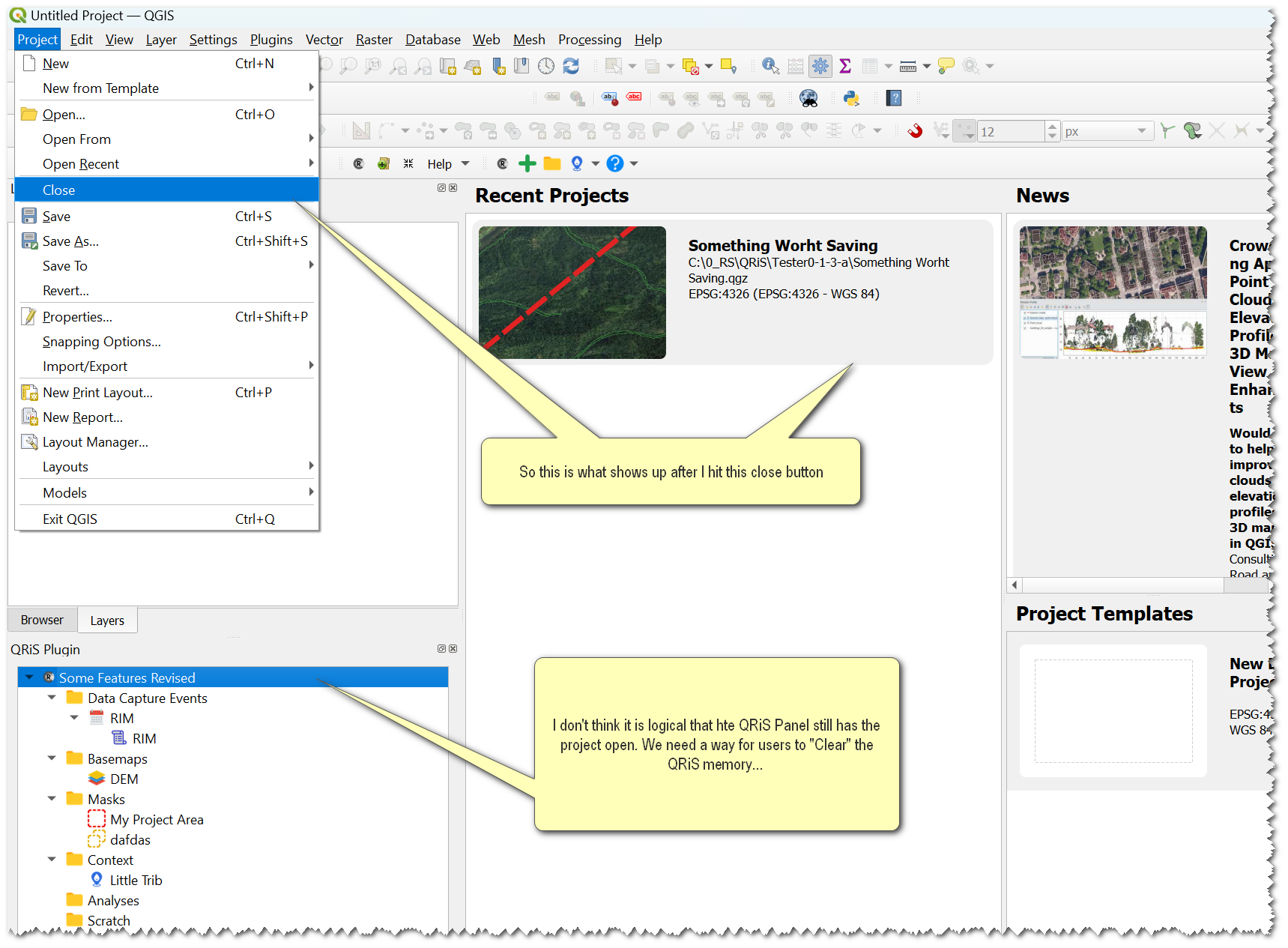Activate the Identify Features tool
This screenshot has width=1288, height=948.
pos(769,66)
